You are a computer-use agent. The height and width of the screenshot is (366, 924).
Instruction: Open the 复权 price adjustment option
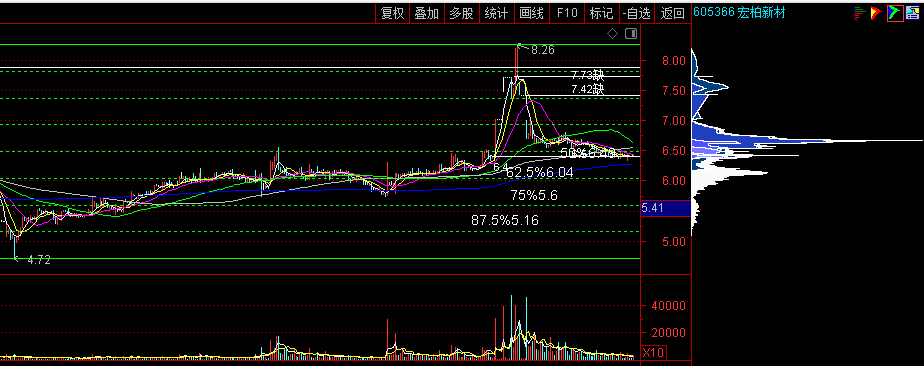tap(392, 14)
